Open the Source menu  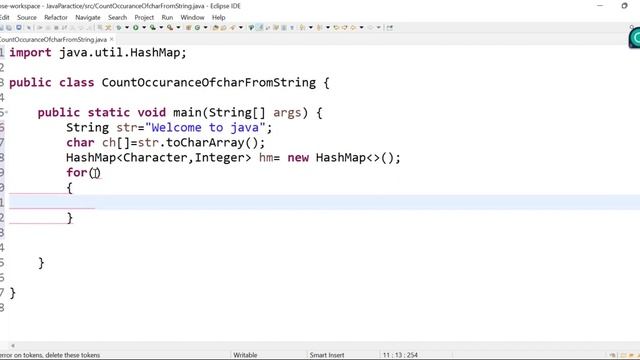(x=27, y=18)
